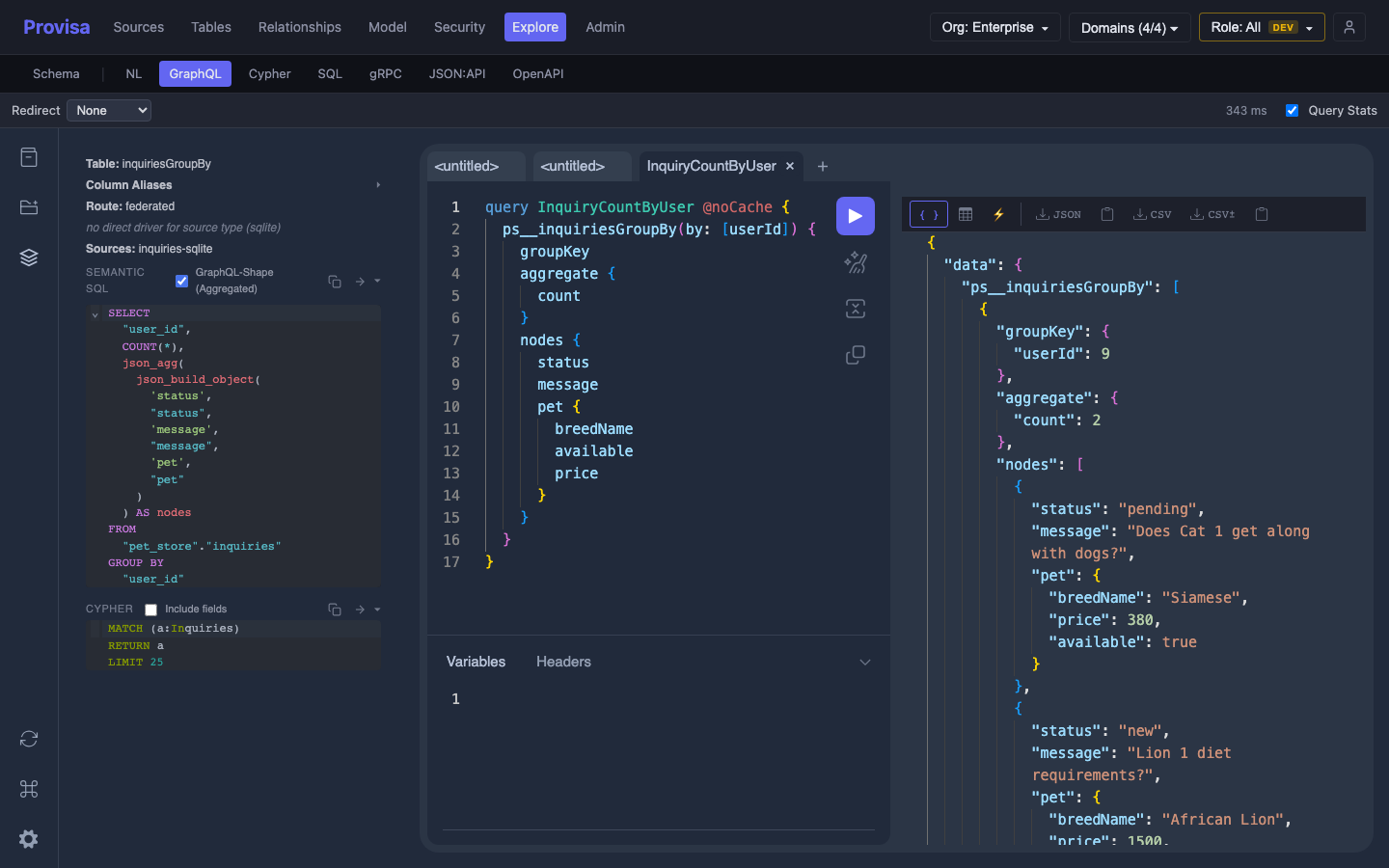Go to the Security menu
The image size is (1389, 868).
459,27
